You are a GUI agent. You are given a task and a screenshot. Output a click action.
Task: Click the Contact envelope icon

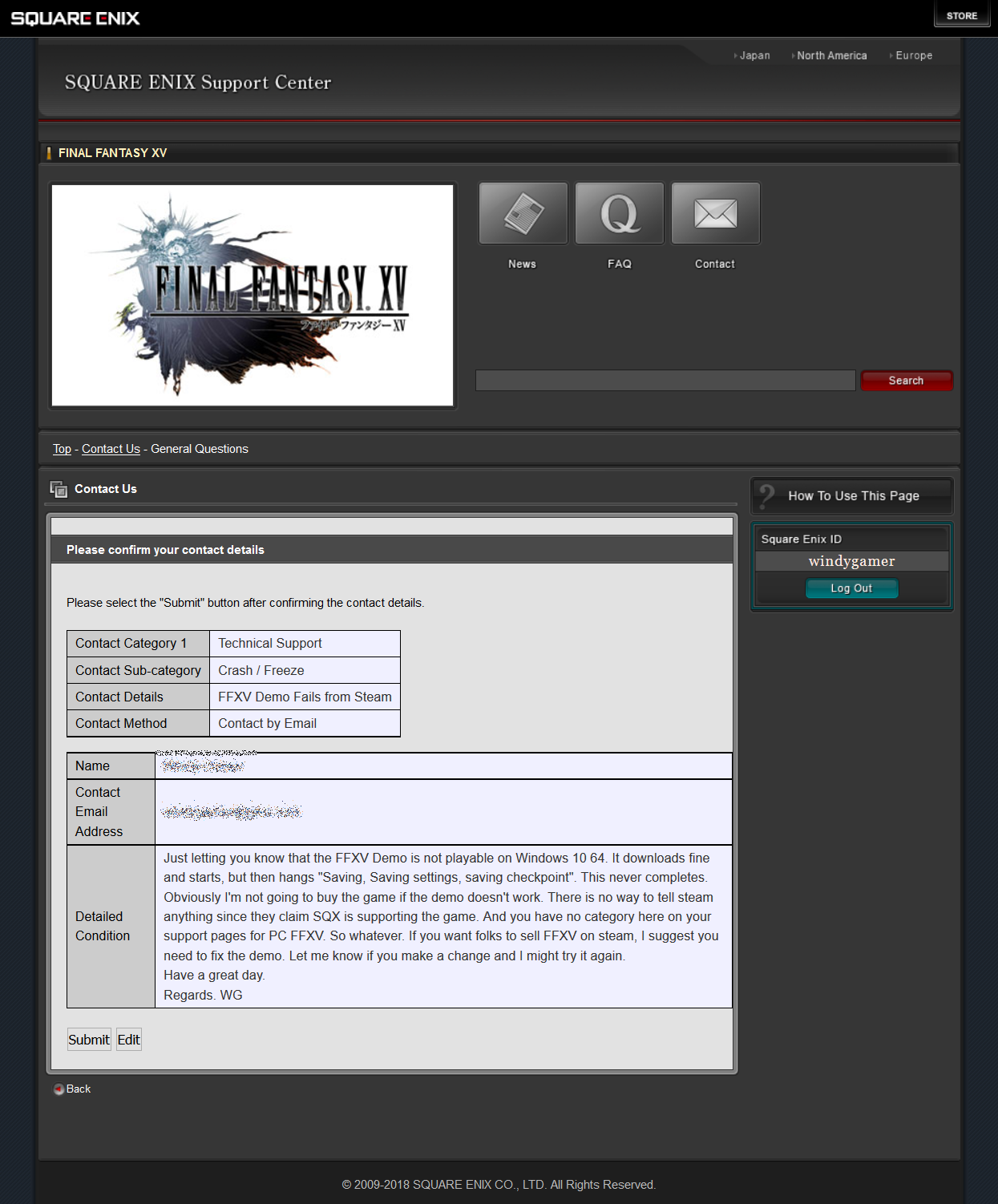(715, 213)
